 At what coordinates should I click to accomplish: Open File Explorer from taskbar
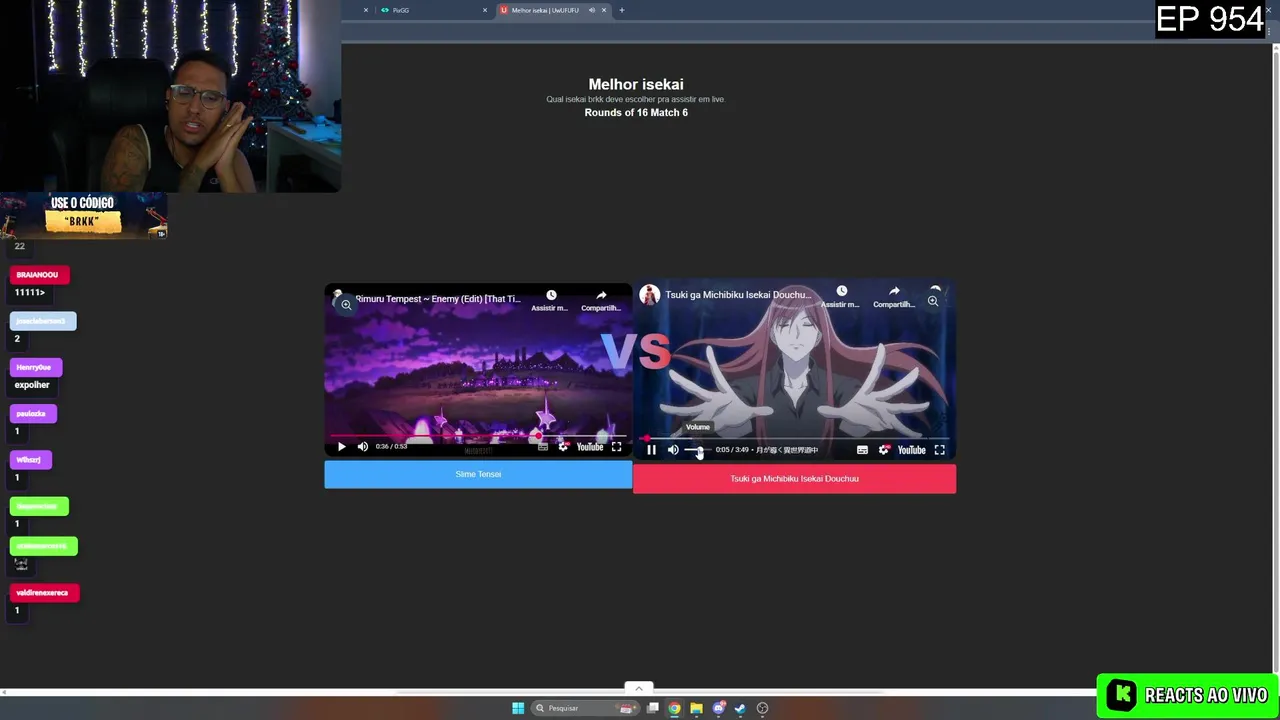click(x=696, y=708)
